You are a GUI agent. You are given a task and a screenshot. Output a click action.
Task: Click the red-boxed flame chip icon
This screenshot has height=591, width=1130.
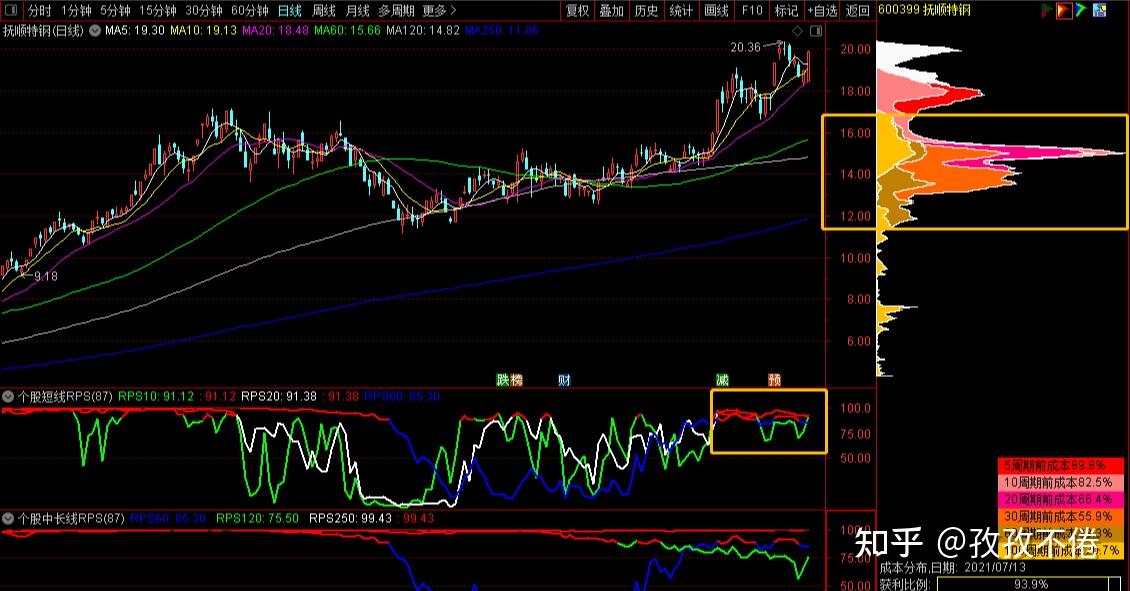[x=1064, y=10]
